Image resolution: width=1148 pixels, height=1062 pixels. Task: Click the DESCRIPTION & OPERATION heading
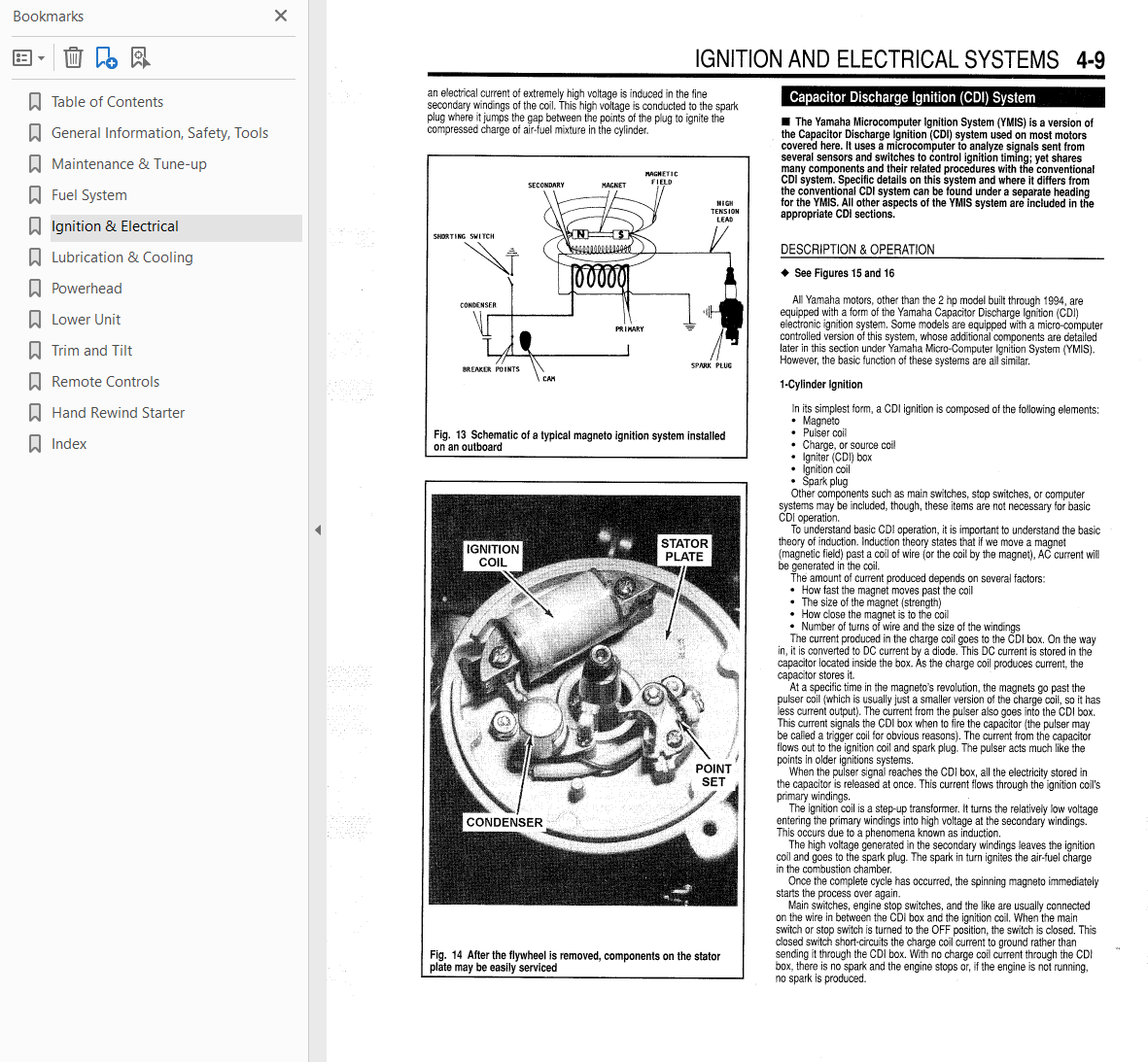point(857,250)
